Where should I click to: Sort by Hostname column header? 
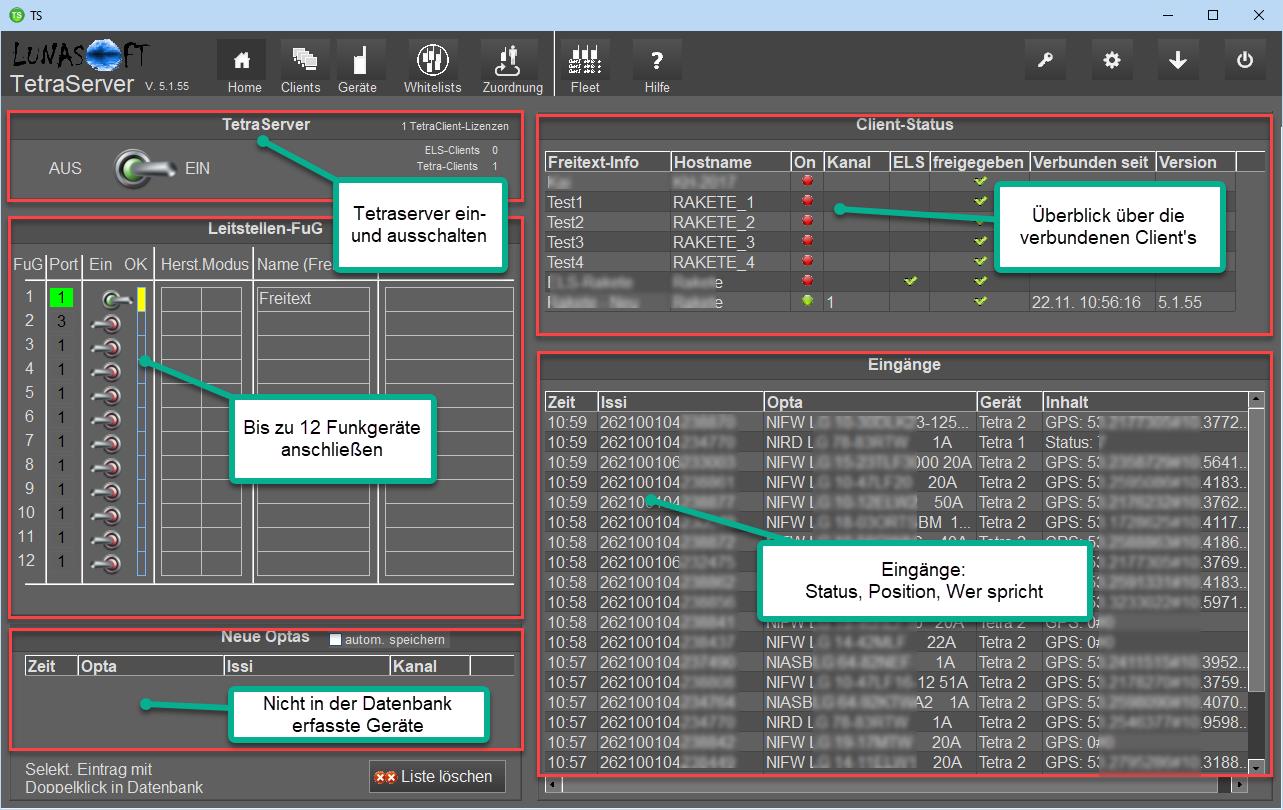pos(730,162)
